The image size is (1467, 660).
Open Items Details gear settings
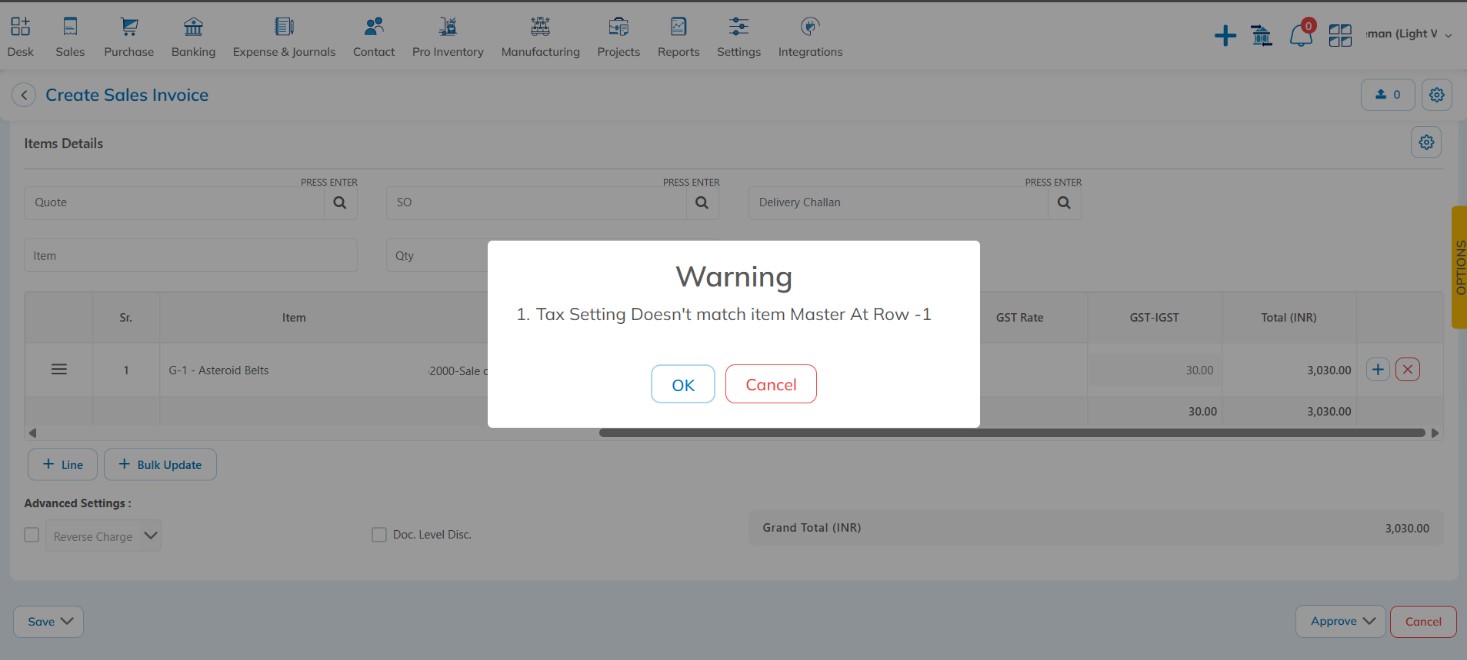(1426, 142)
